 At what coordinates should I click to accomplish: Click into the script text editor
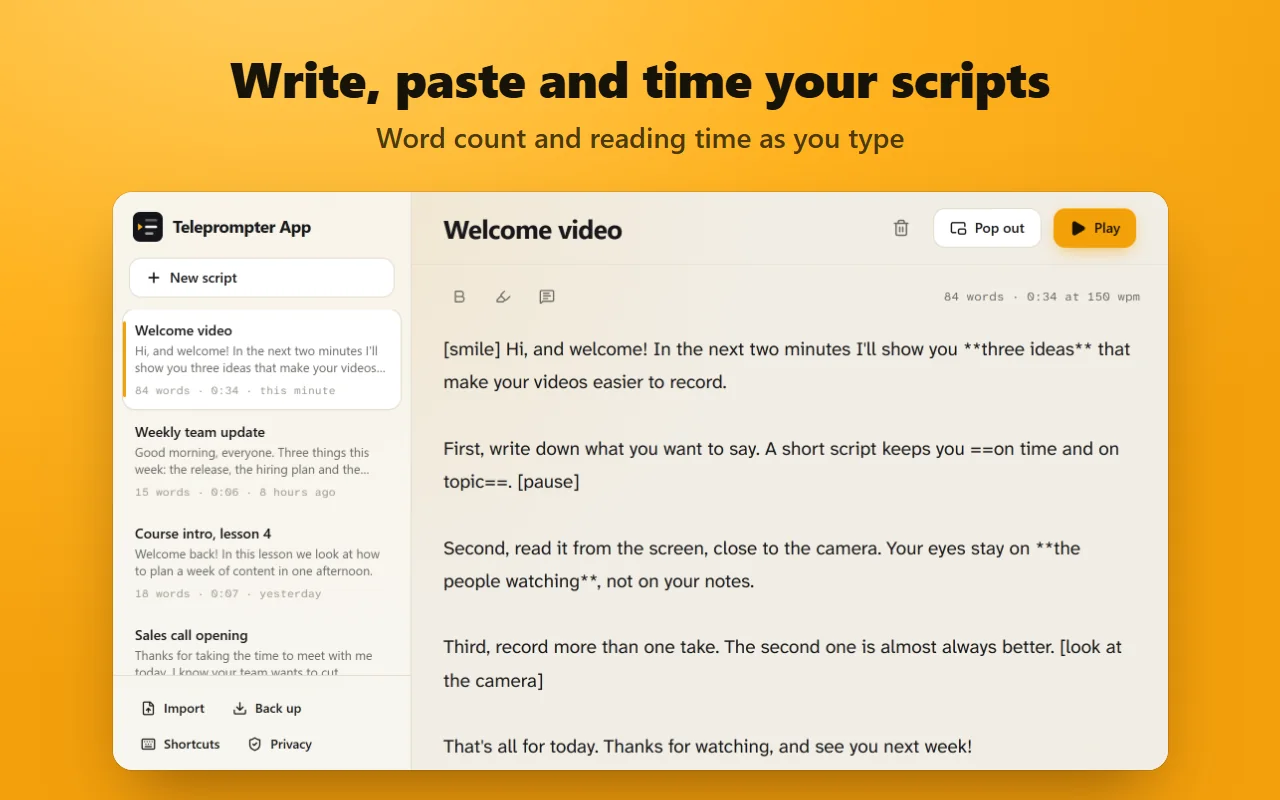pos(791,547)
